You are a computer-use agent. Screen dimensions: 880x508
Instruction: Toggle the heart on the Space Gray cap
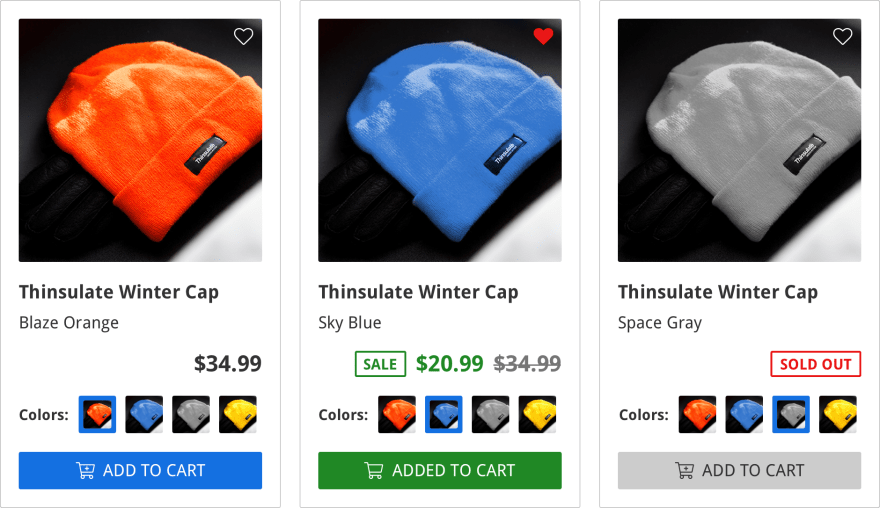[842, 36]
